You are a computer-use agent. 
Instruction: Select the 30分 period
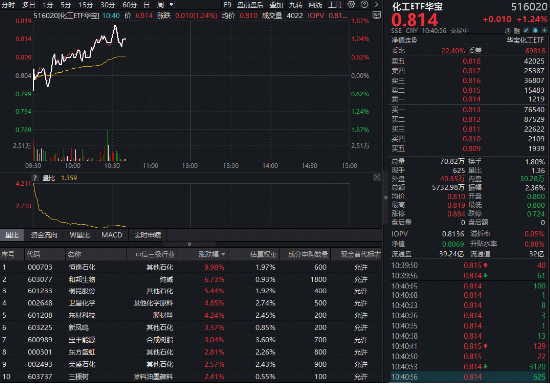pyautogui.click(x=107, y=5)
